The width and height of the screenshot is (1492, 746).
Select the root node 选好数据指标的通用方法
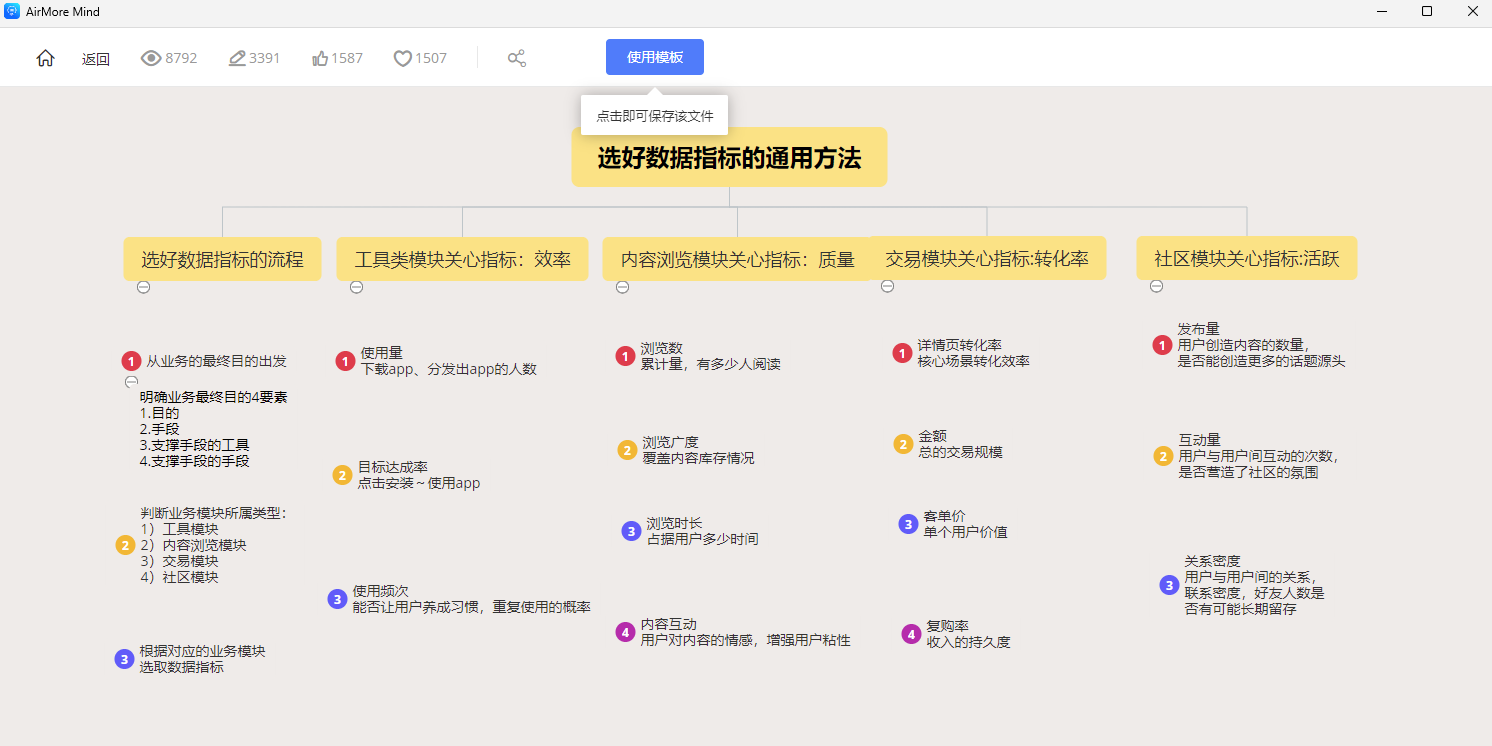pyautogui.click(x=729, y=158)
